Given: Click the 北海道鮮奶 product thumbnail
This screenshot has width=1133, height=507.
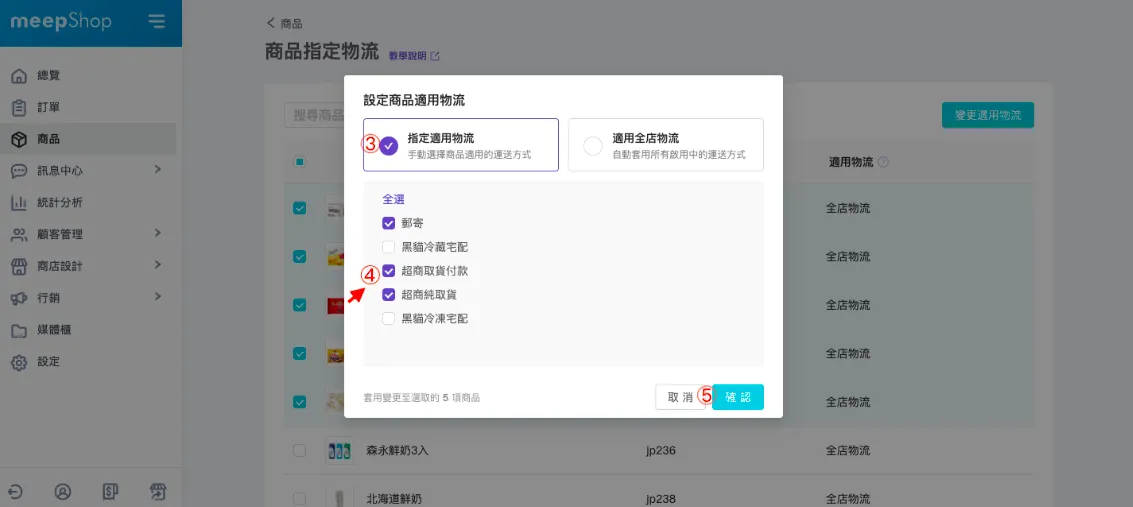Looking at the screenshot, I should click(340, 498).
